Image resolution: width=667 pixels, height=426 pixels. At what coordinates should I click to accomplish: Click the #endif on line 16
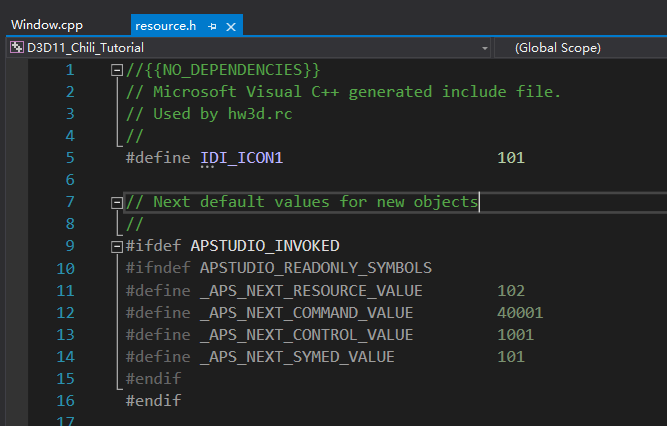click(154, 401)
